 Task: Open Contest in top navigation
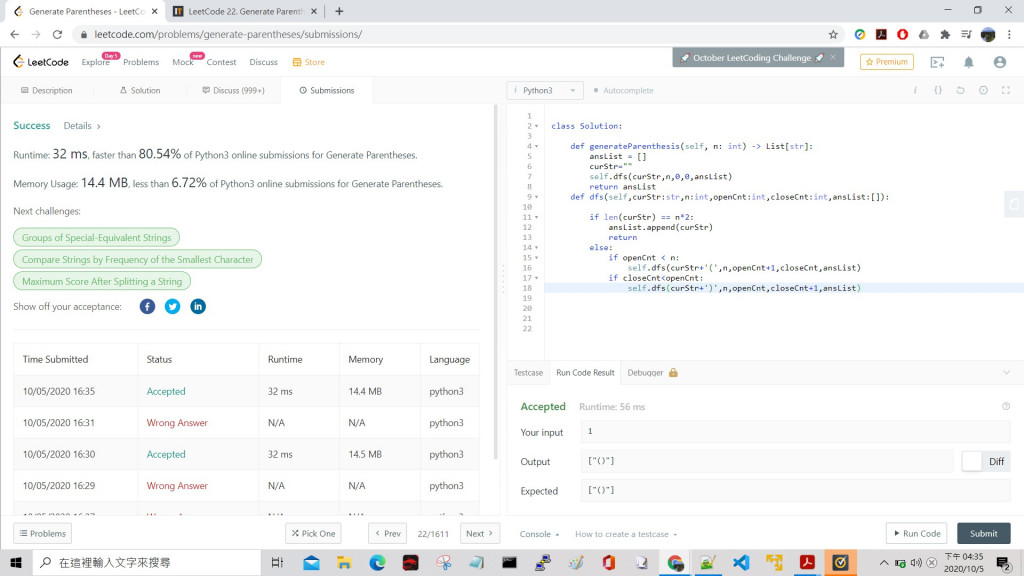[x=221, y=62]
